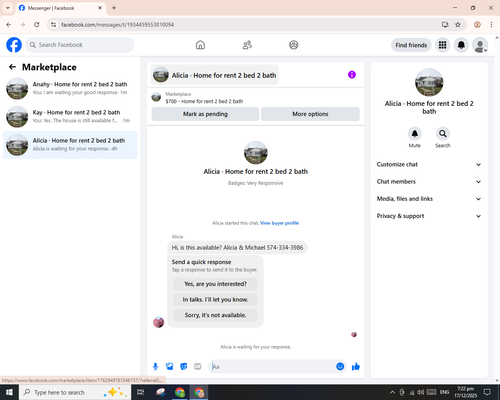Open the Friends icon in top navigation
The width and height of the screenshot is (500, 400).
pos(247,45)
